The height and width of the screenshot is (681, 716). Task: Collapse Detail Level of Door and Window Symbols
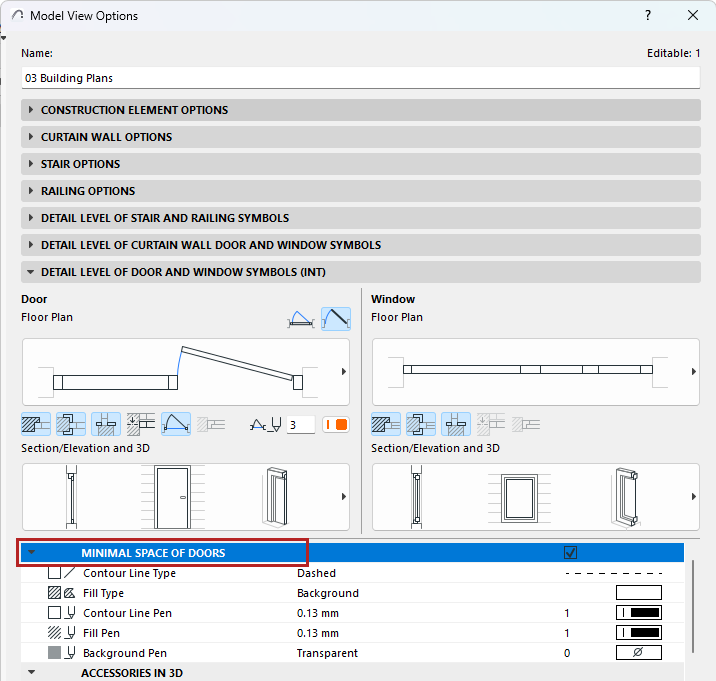[x=361, y=272]
